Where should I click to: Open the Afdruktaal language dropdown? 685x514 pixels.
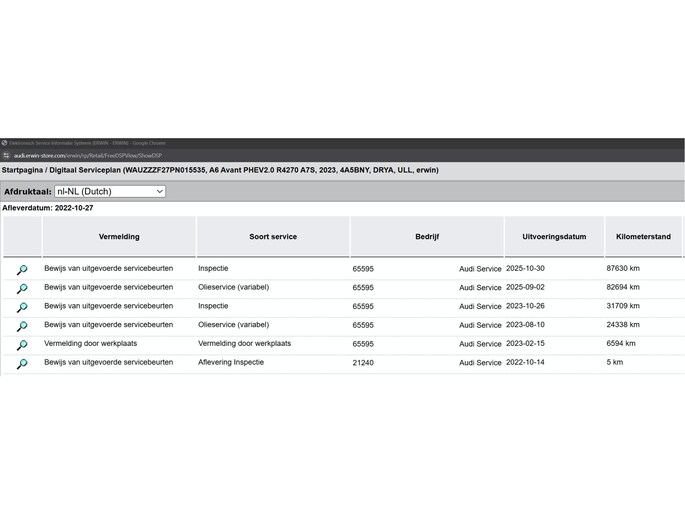(110, 191)
